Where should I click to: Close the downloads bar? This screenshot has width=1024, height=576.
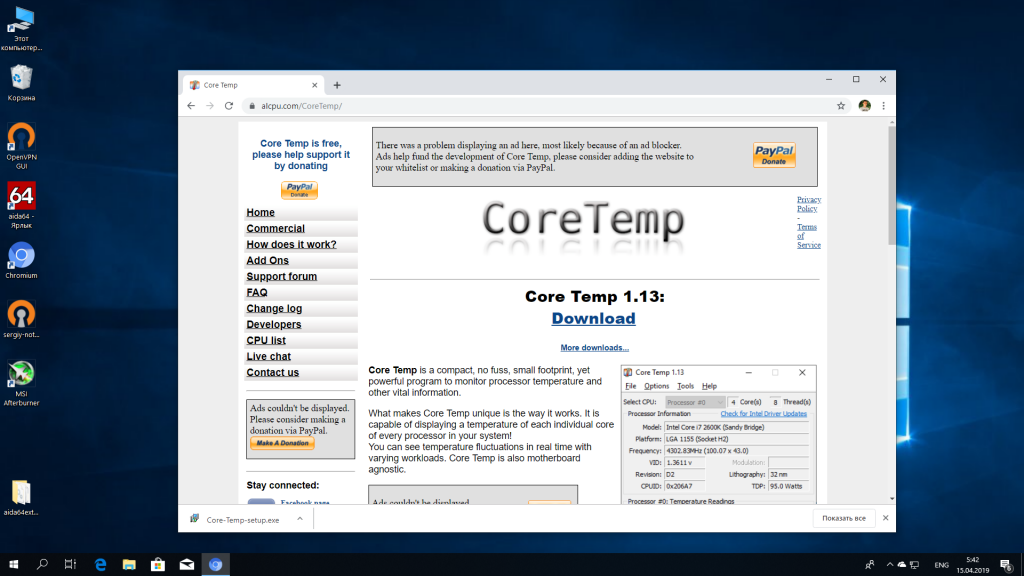point(884,518)
